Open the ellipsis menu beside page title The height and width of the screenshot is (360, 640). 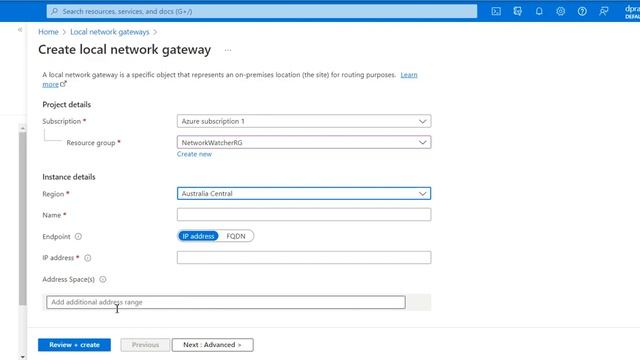pyautogui.click(x=228, y=50)
